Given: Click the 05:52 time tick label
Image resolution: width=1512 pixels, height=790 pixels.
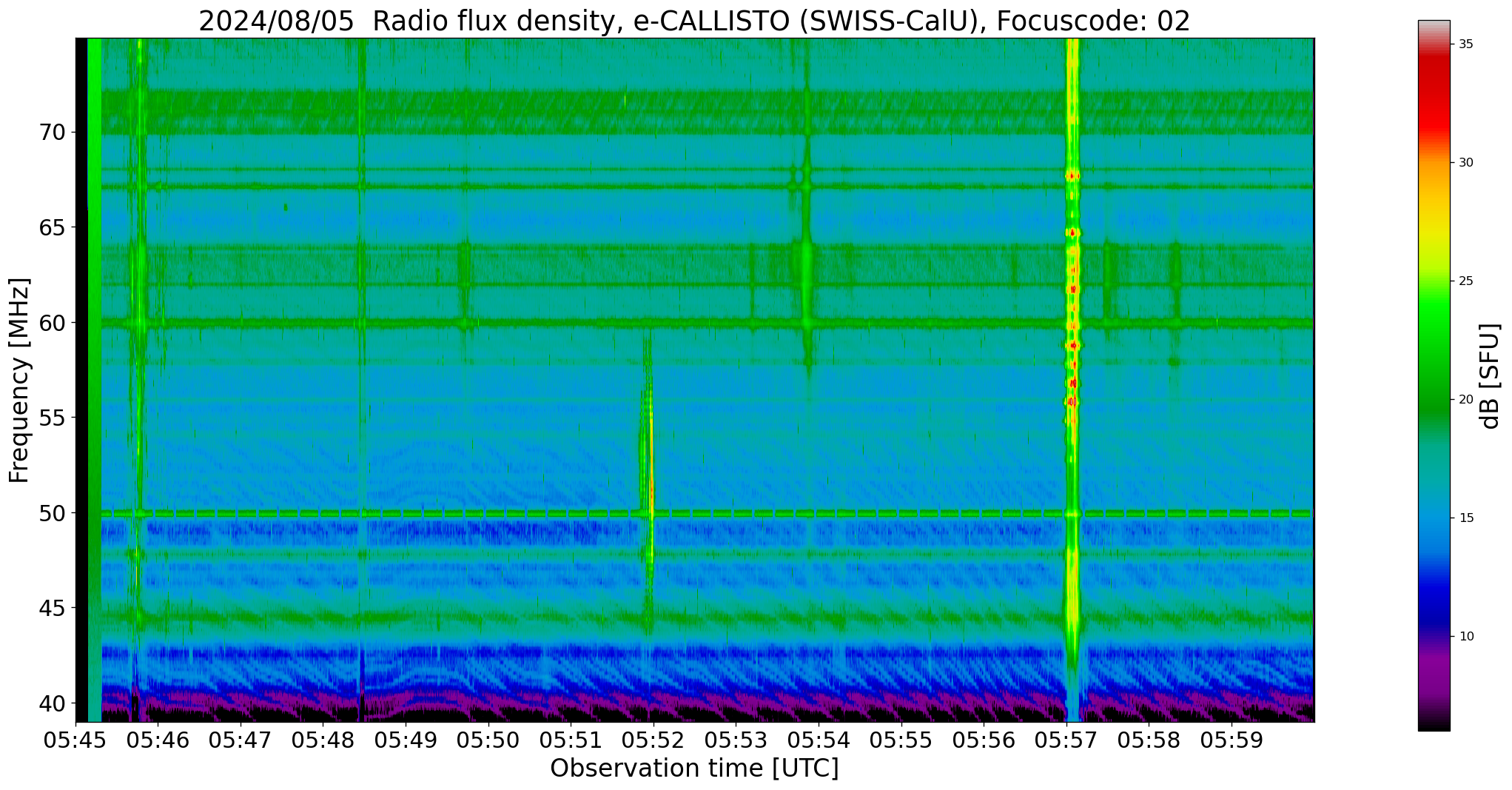Looking at the screenshot, I should pyautogui.click(x=653, y=740).
